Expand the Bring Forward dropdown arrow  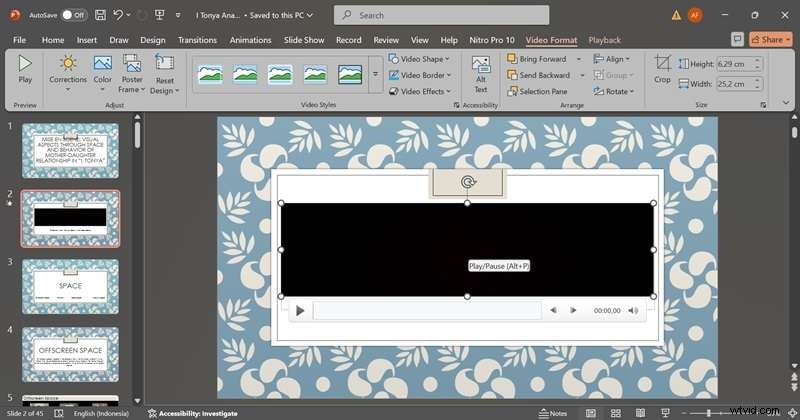(x=579, y=59)
